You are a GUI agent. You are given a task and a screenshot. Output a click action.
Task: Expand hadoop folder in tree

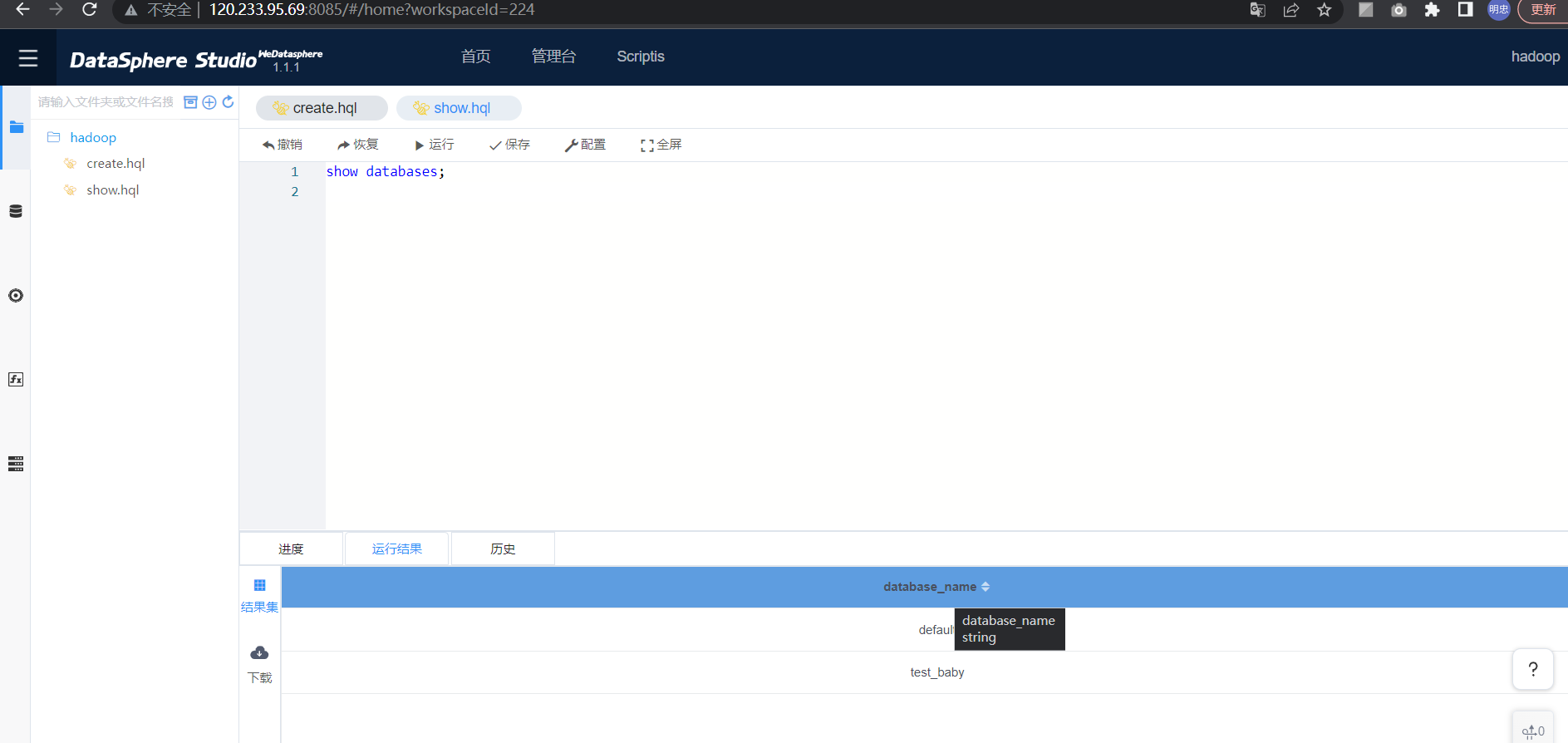tap(93, 137)
